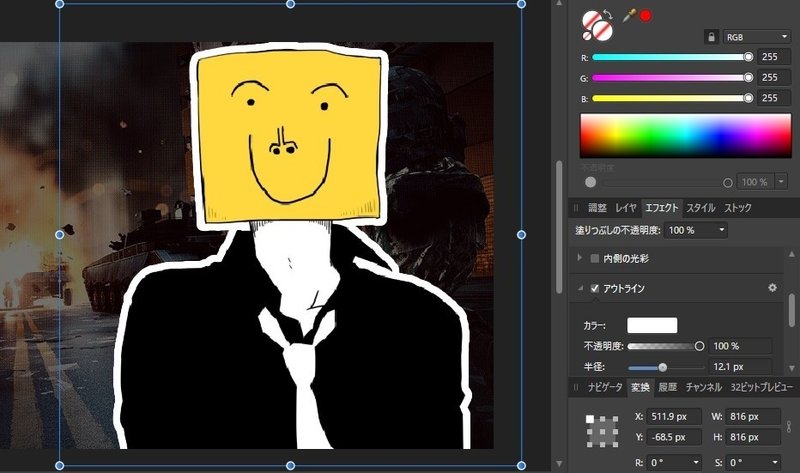Open the color opacity dropdown arrow
Image resolution: width=800 pixels, height=473 pixels.
[x=781, y=182]
